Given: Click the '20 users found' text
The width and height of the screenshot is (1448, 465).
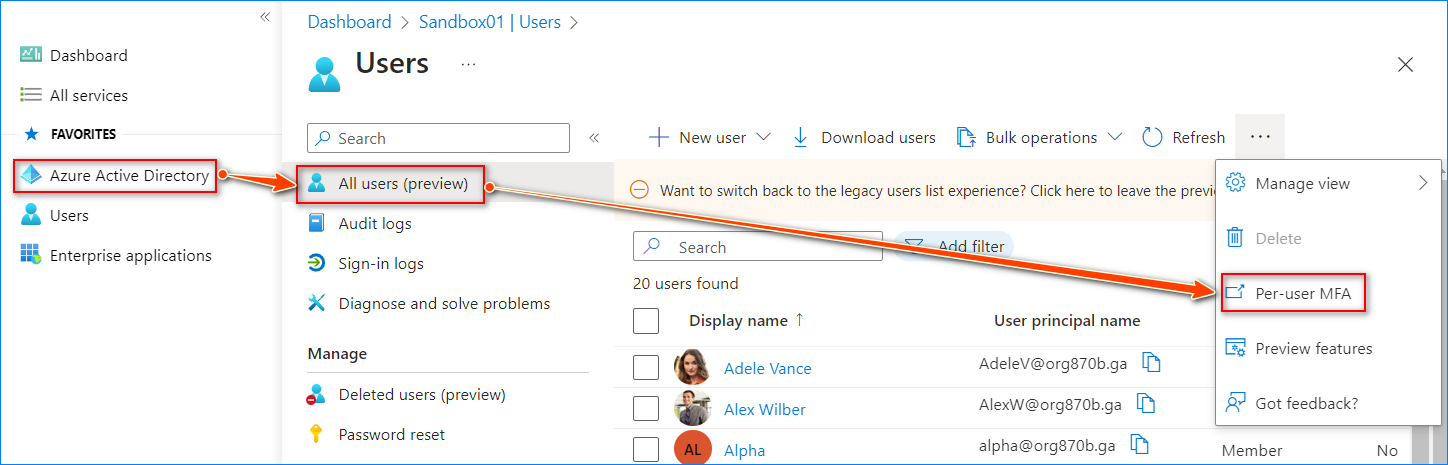Looking at the screenshot, I should pos(686,283).
